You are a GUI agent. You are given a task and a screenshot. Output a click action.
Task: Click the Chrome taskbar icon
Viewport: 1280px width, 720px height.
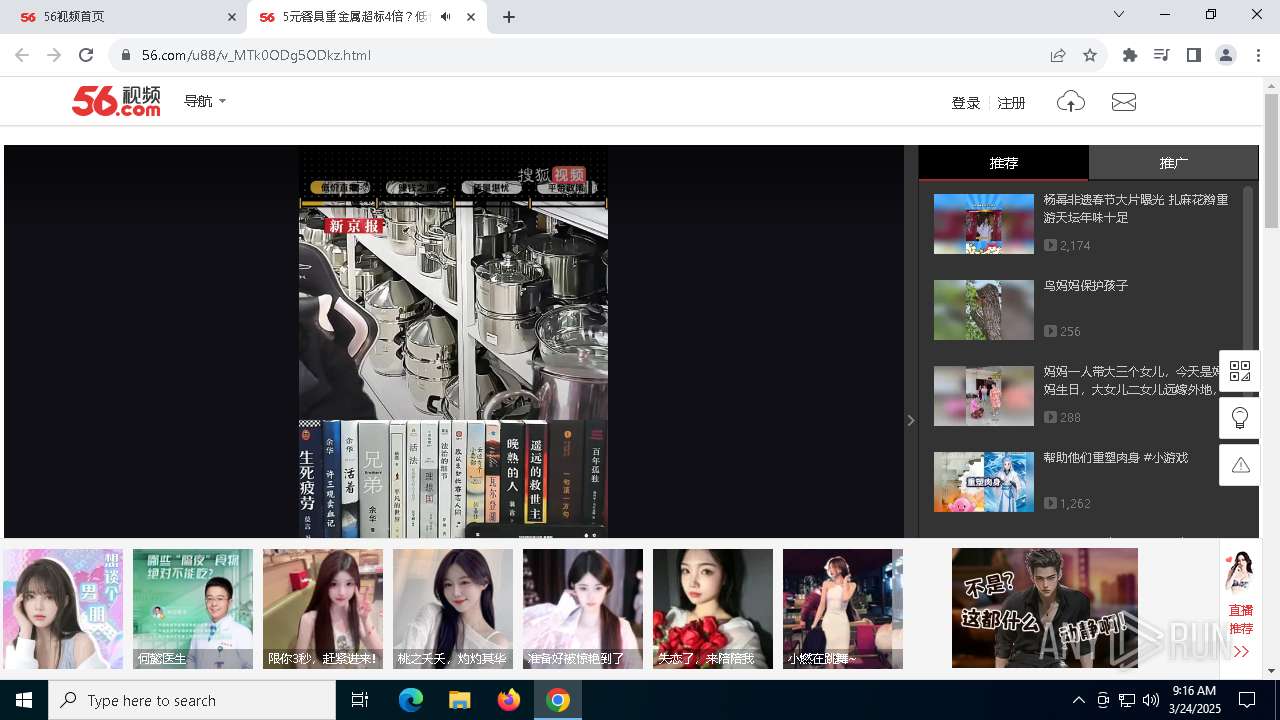[x=558, y=700]
